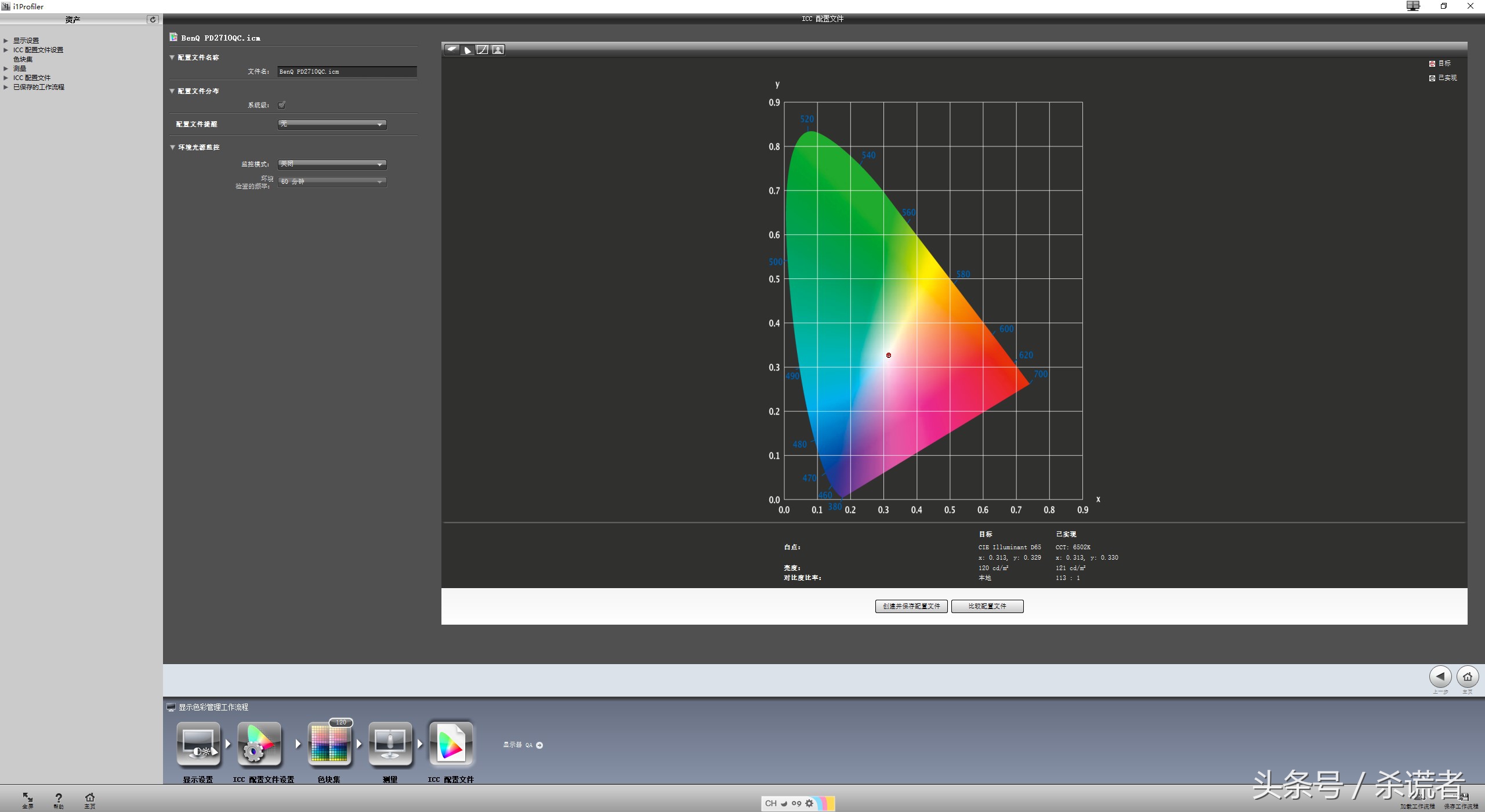Go to the 色块集 patch set step

[x=329, y=744]
